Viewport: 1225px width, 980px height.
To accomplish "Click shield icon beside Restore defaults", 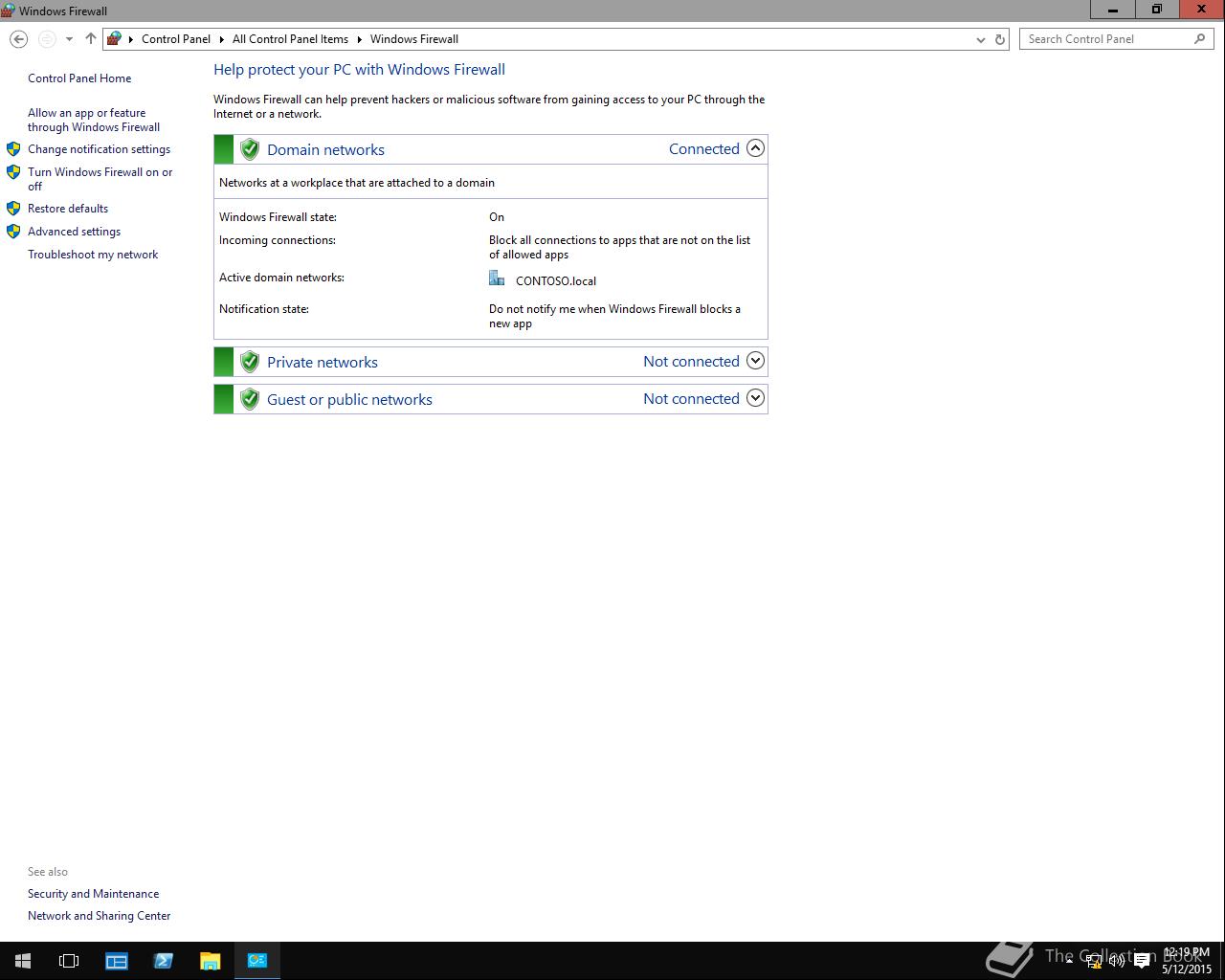I will (x=13, y=209).
